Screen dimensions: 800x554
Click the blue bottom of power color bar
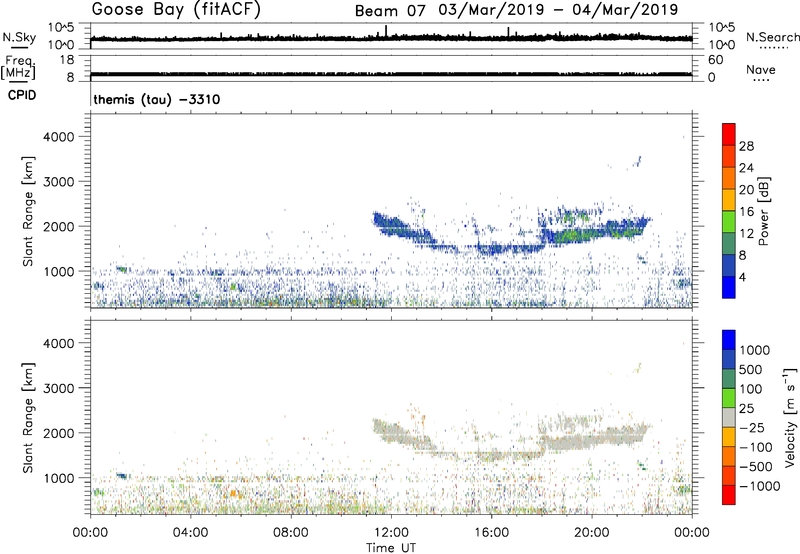729,287
